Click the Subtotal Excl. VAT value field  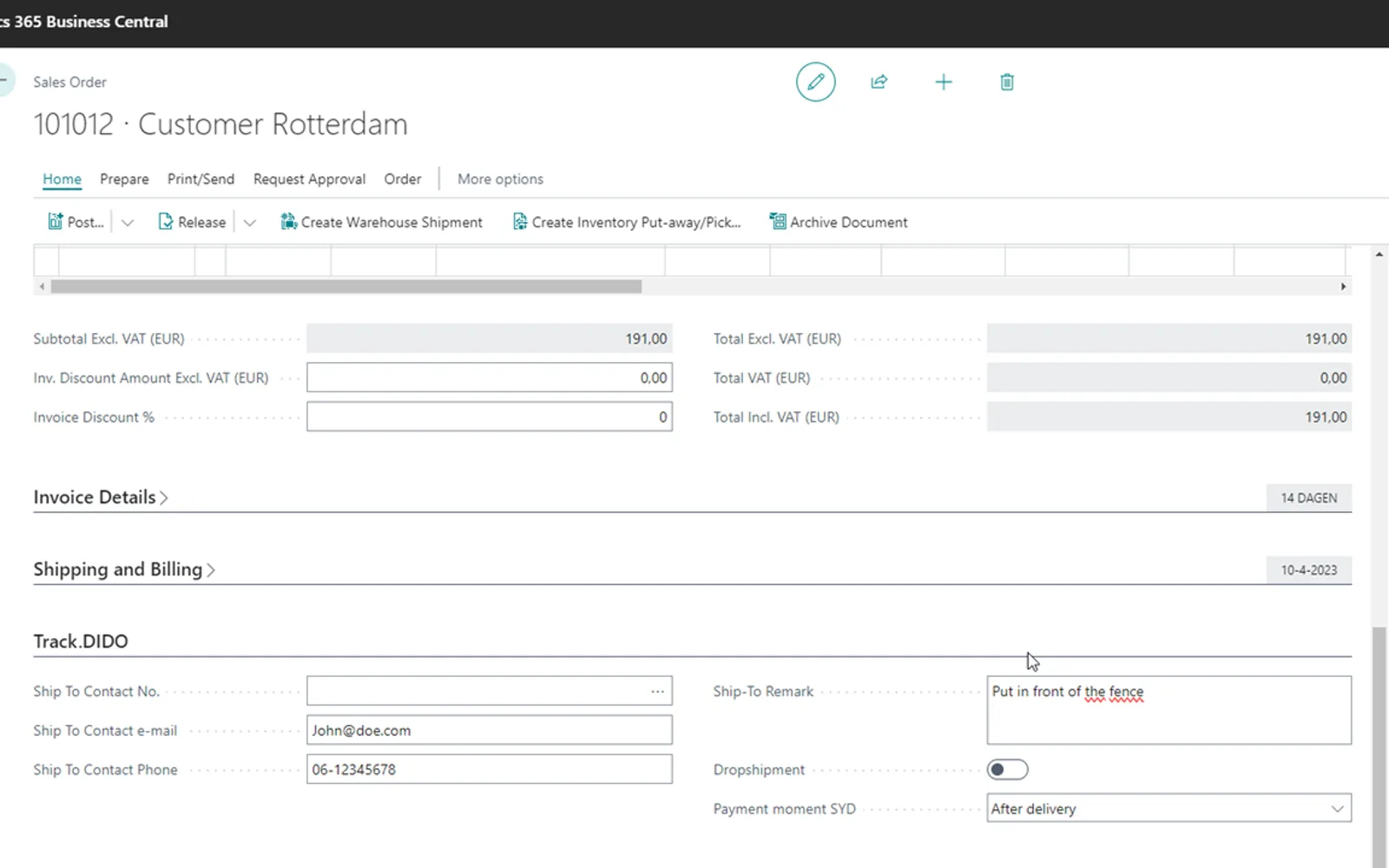[x=489, y=339]
